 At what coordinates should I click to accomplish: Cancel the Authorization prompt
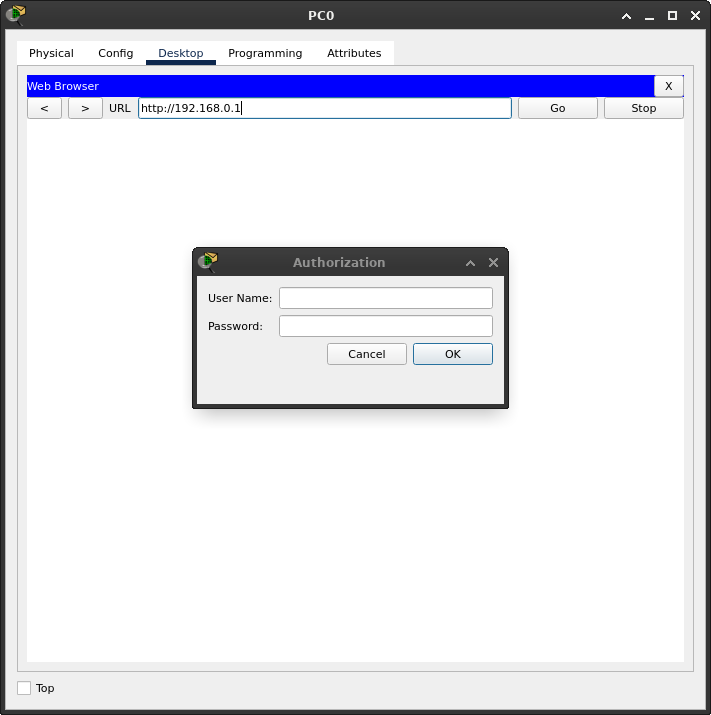click(366, 354)
